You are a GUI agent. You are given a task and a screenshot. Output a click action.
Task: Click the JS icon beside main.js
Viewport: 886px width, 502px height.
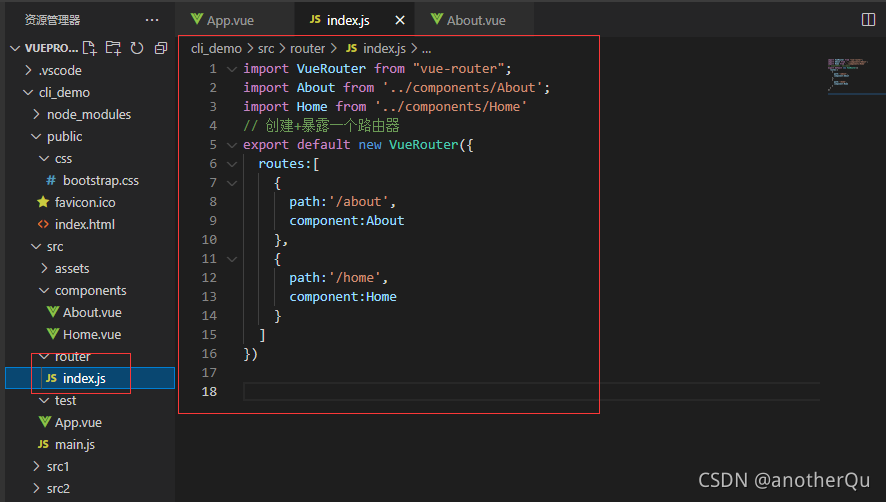tap(43, 444)
